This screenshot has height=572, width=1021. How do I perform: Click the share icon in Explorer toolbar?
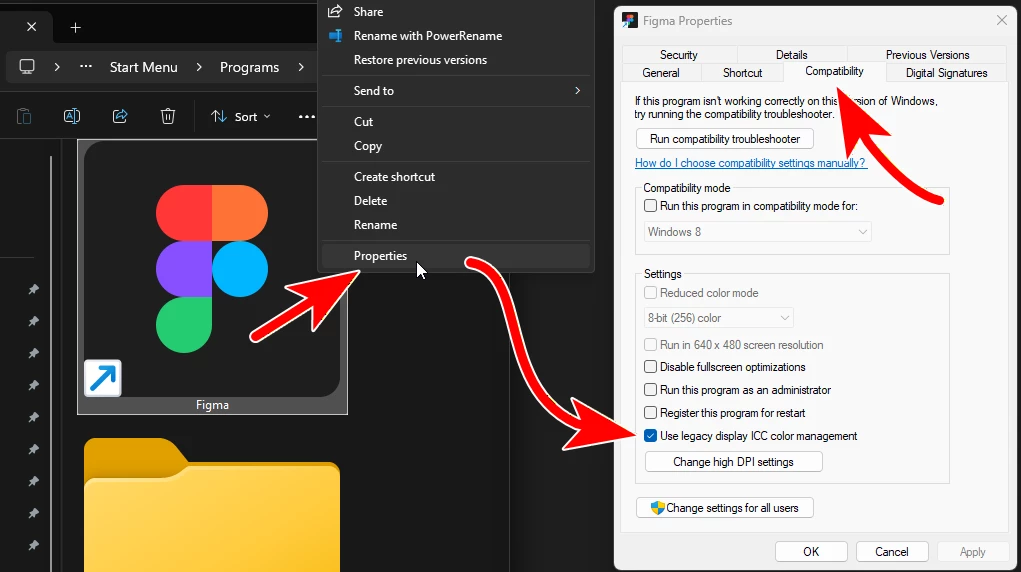120,116
